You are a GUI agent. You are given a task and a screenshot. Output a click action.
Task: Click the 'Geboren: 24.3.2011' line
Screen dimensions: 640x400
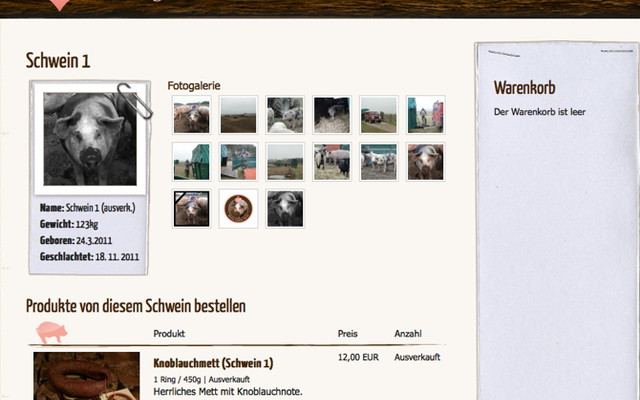(76, 240)
